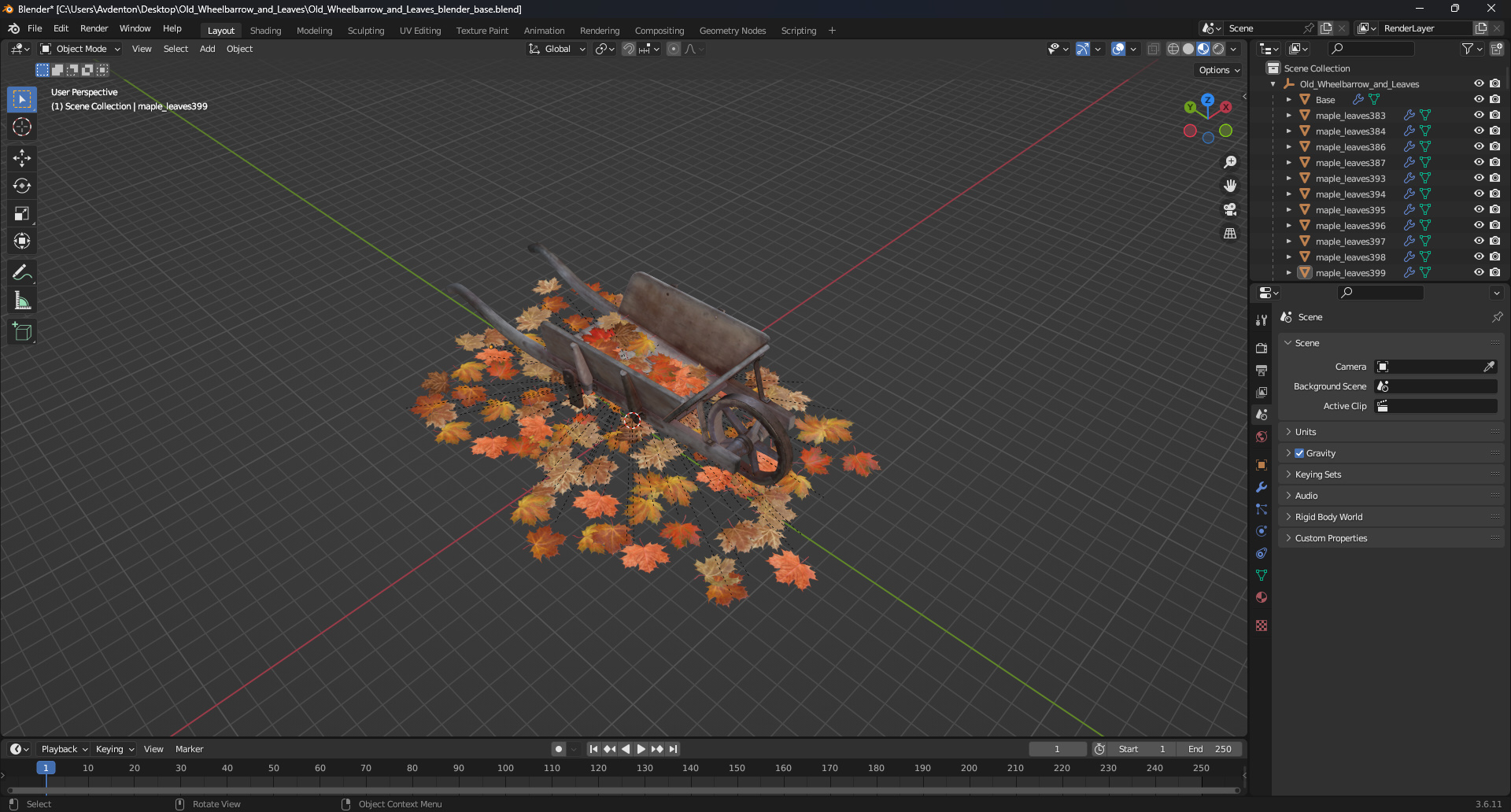The width and height of the screenshot is (1511, 812).
Task: Hide maple_leaves383 in viewport
Action: (x=1479, y=116)
